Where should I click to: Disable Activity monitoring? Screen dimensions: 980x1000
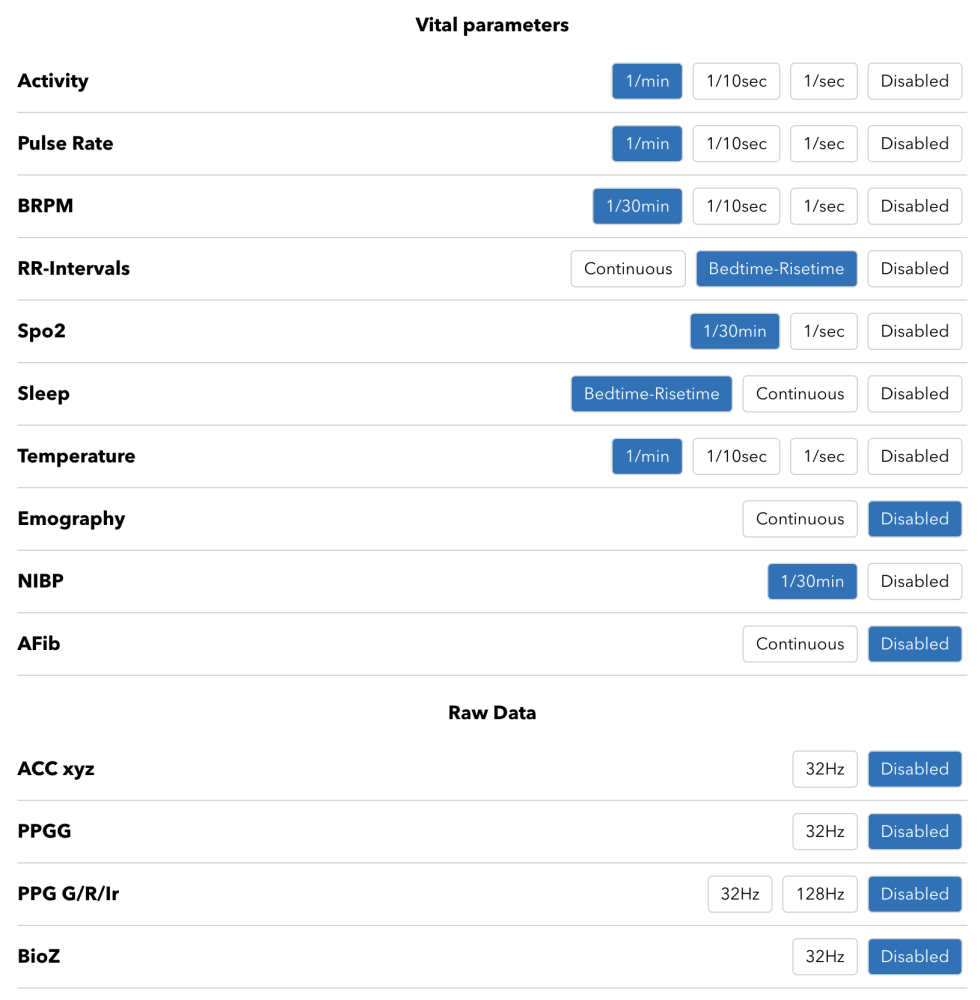click(x=914, y=81)
